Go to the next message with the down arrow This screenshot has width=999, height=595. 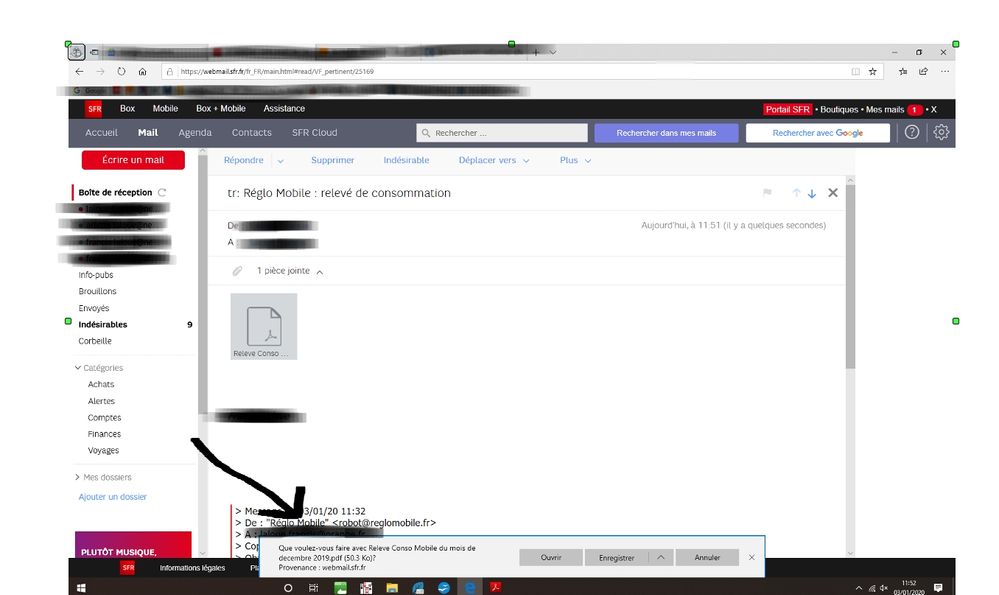(x=812, y=193)
